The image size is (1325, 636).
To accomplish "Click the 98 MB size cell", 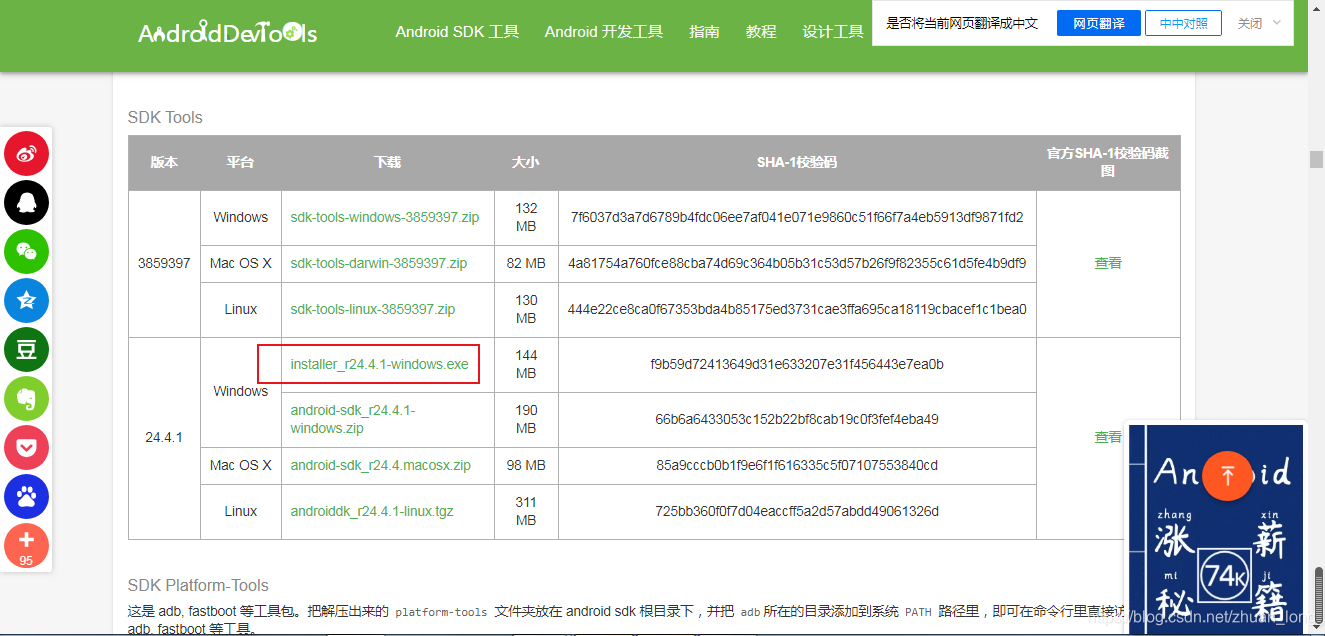I will point(526,465).
